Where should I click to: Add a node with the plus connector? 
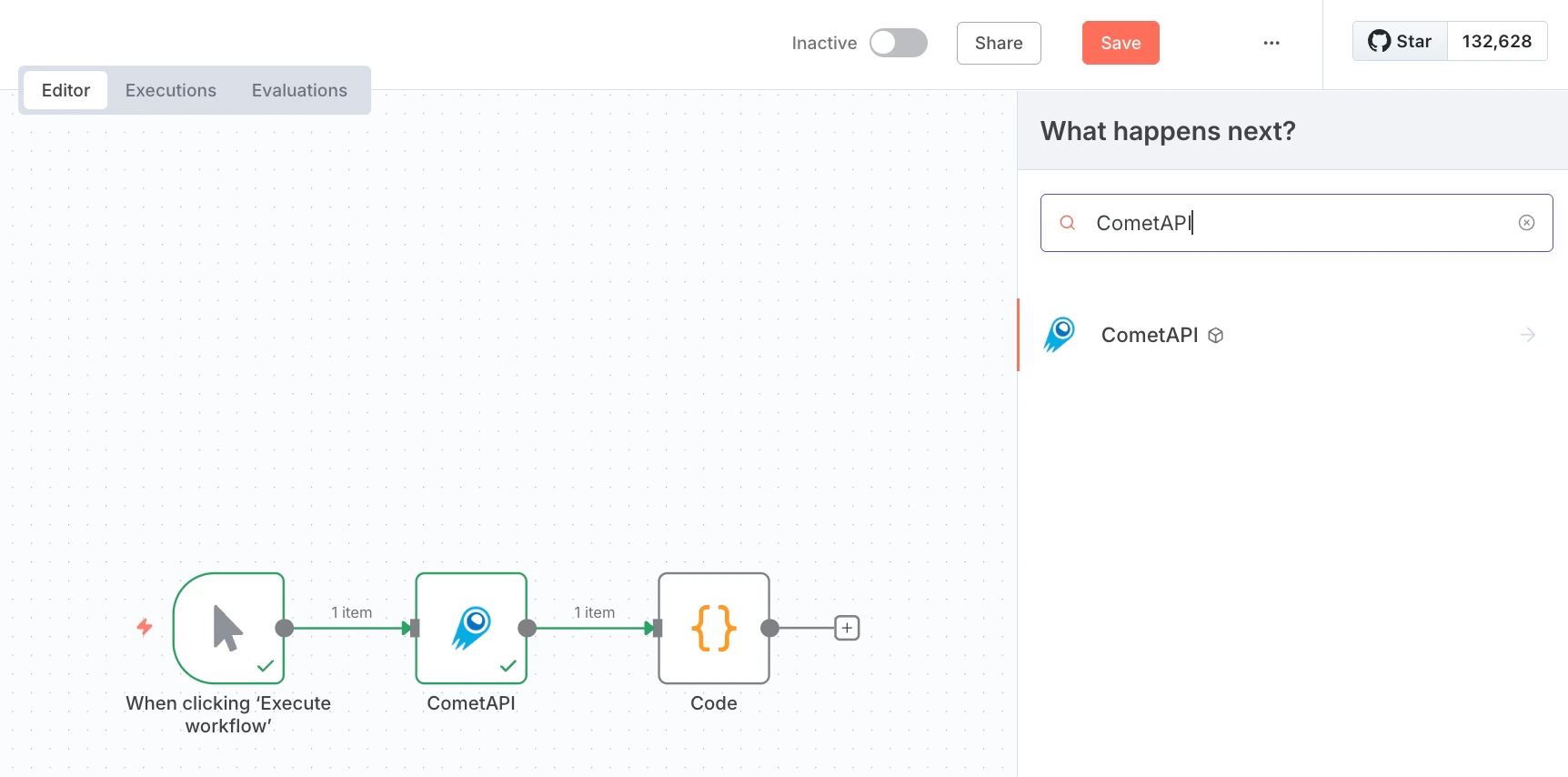(x=847, y=628)
